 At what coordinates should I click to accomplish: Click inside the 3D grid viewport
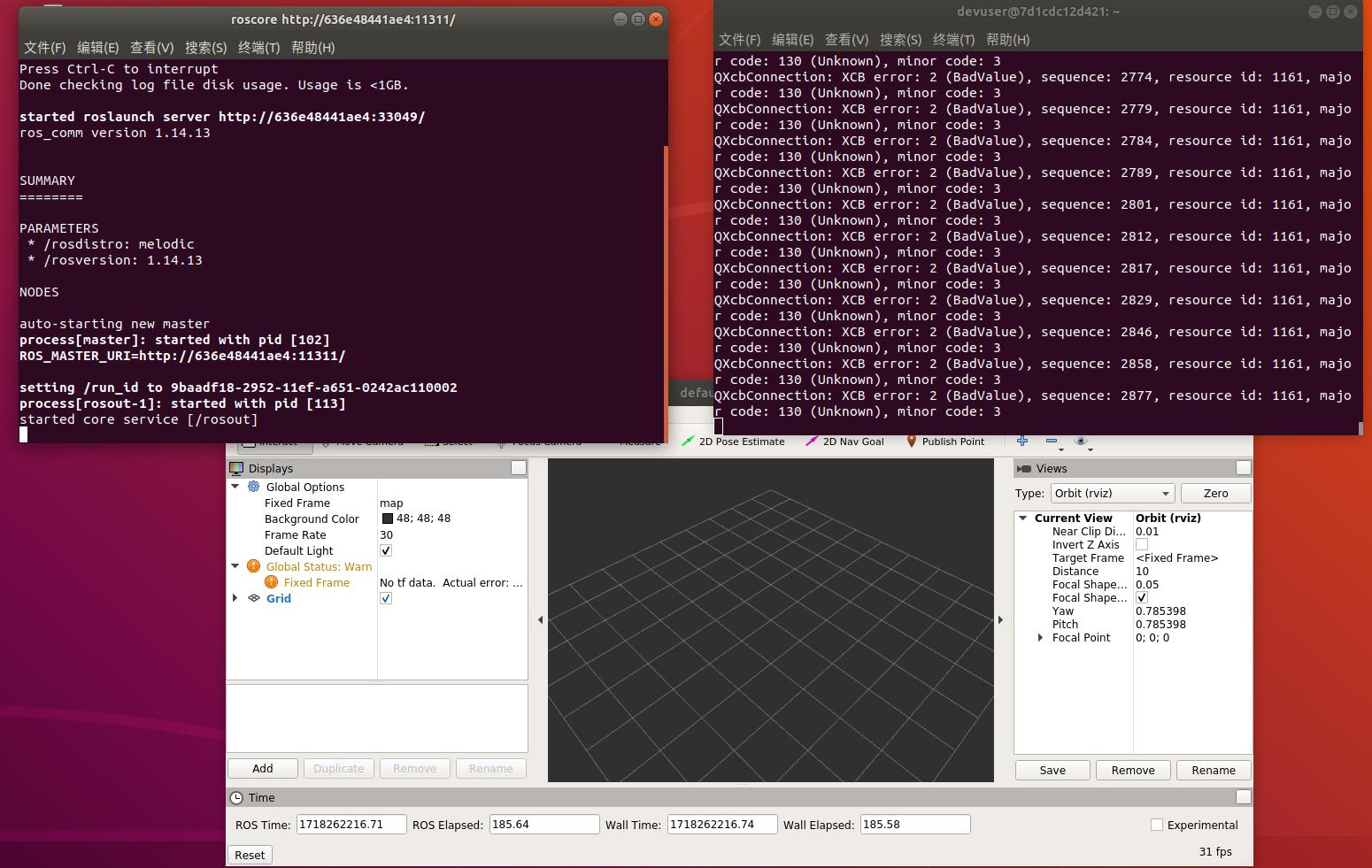[x=771, y=619]
